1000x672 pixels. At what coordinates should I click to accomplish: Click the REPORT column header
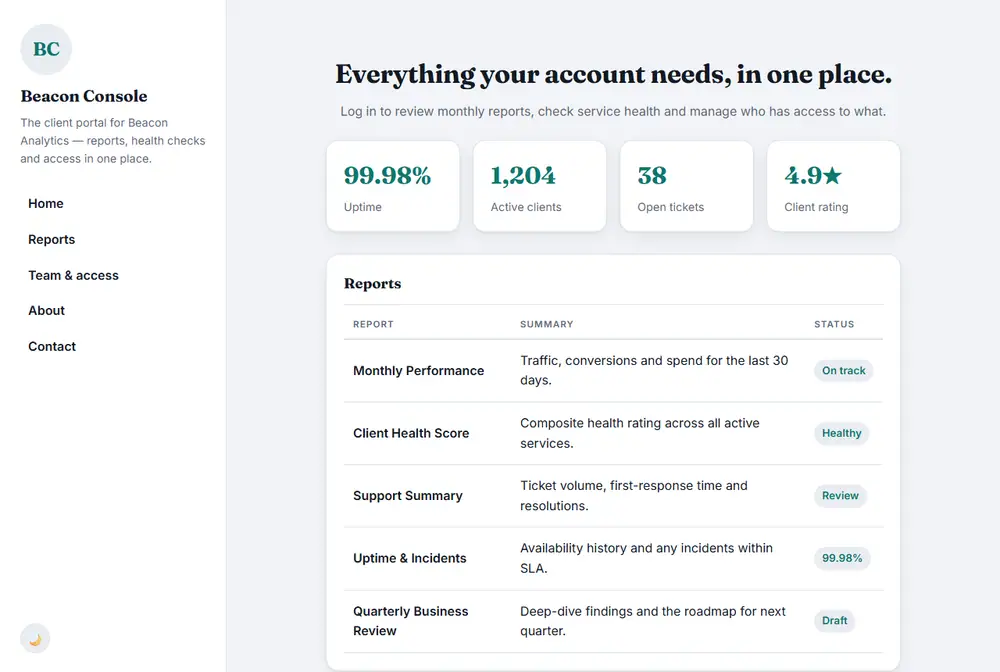click(373, 324)
